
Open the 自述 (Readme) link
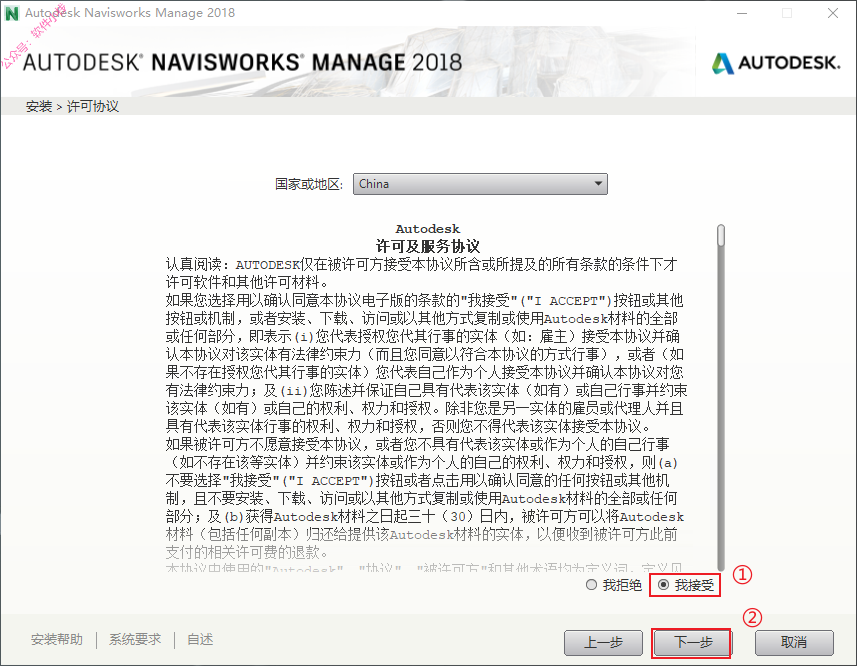[x=200, y=639]
